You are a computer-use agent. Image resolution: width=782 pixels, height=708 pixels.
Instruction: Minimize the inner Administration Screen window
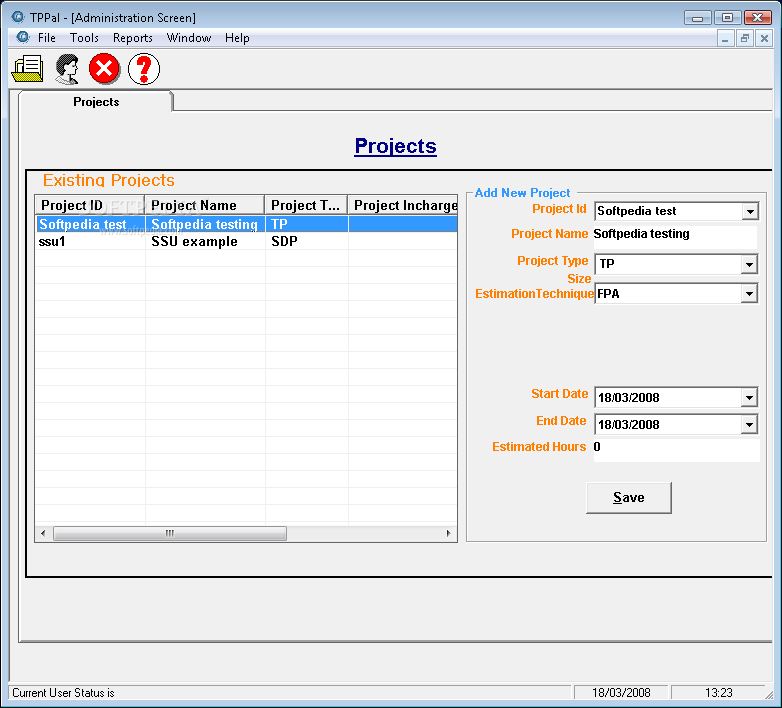(725, 38)
